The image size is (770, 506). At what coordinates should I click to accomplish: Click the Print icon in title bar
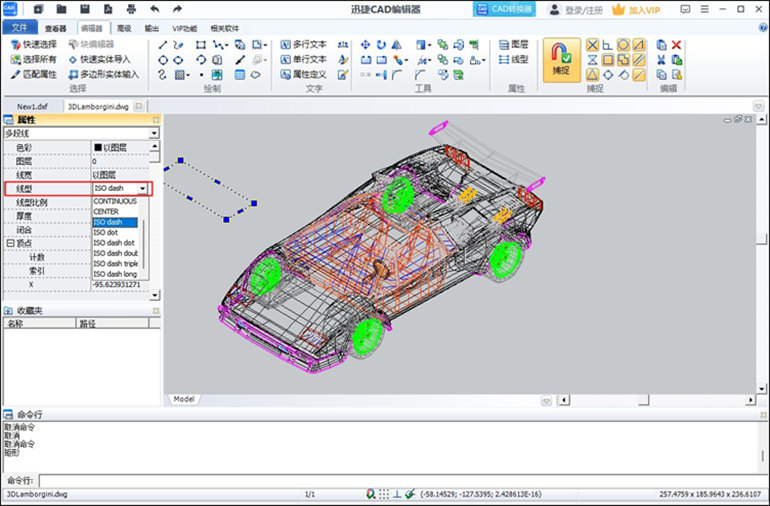(x=131, y=9)
